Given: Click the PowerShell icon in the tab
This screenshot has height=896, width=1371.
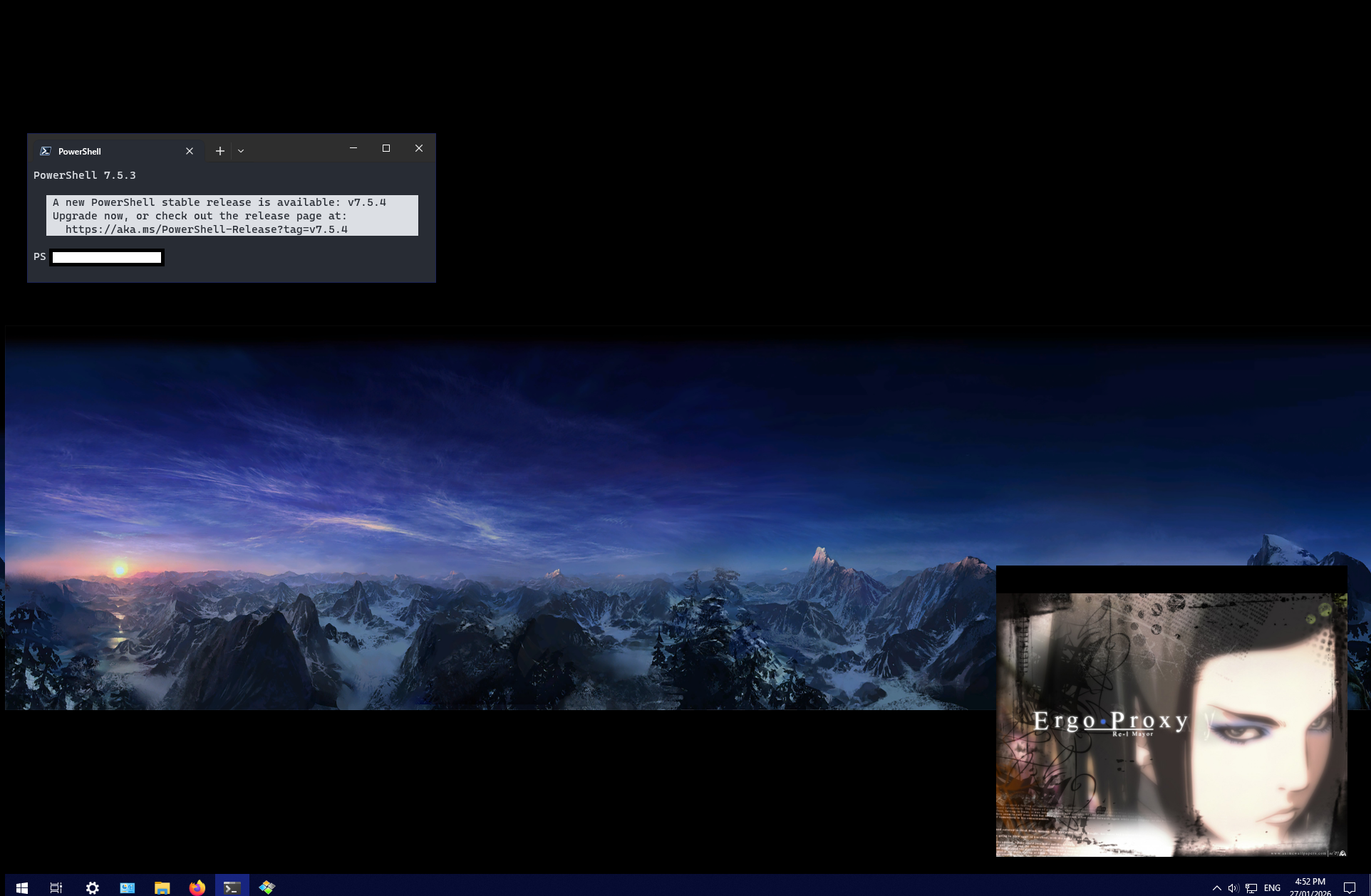Looking at the screenshot, I should [x=46, y=151].
